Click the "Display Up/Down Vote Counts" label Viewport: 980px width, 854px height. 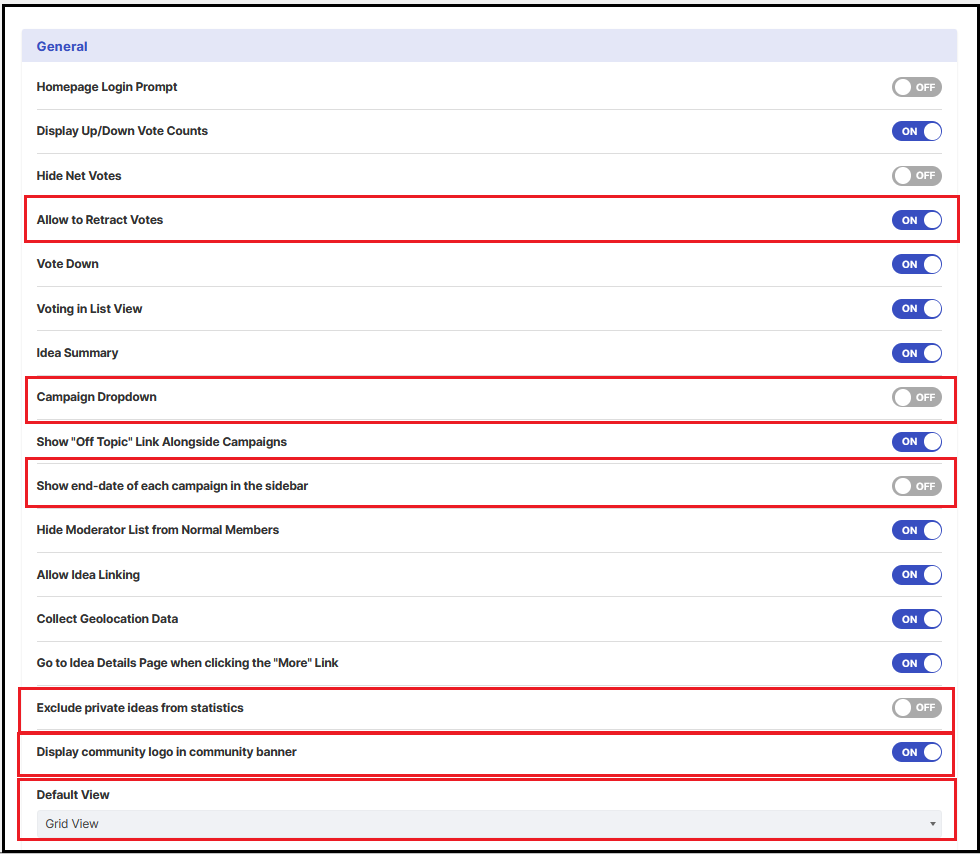click(122, 131)
